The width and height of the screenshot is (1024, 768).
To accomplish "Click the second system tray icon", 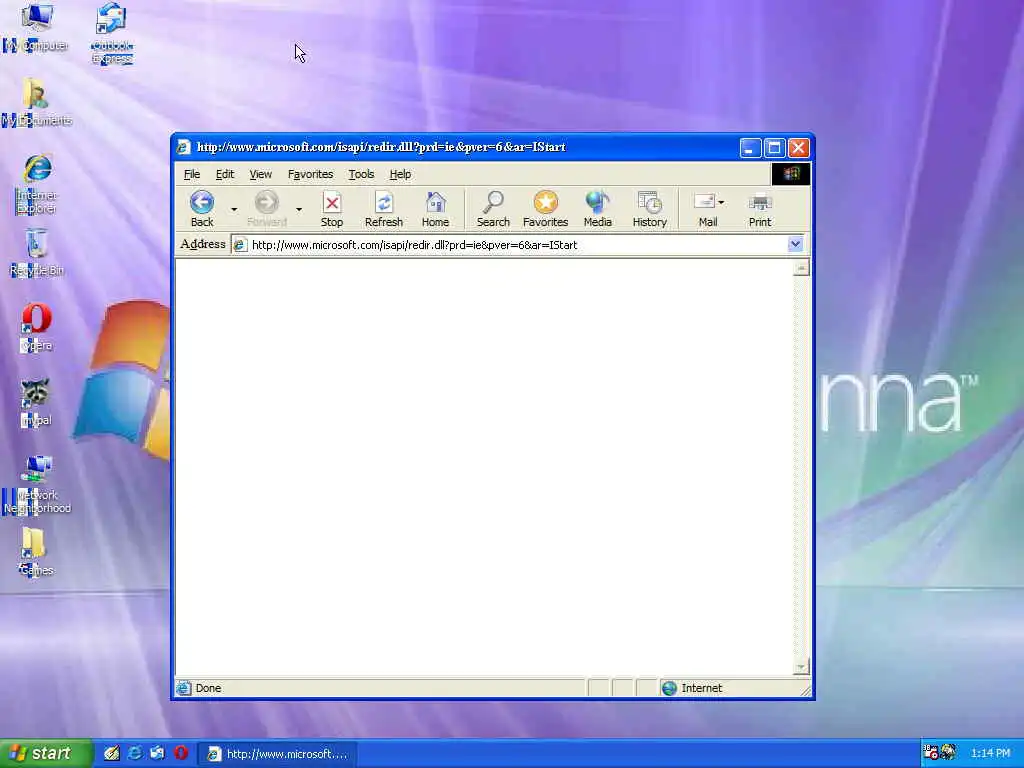I will pos(948,752).
